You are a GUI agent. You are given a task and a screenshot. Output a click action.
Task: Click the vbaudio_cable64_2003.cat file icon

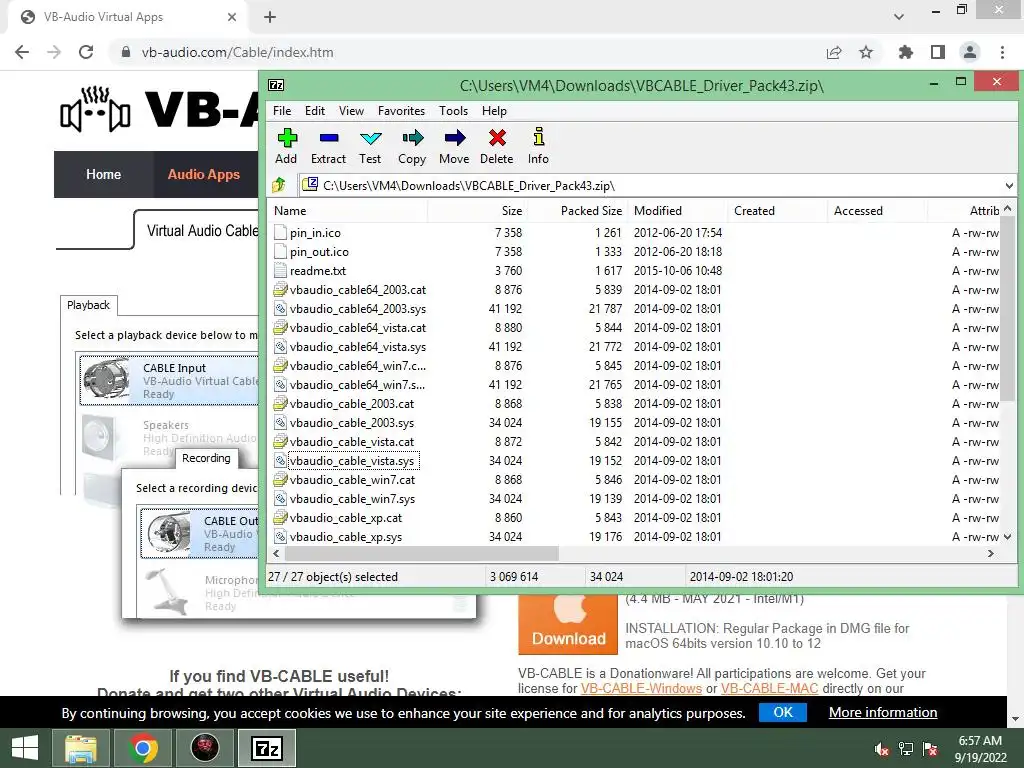tap(280, 289)
